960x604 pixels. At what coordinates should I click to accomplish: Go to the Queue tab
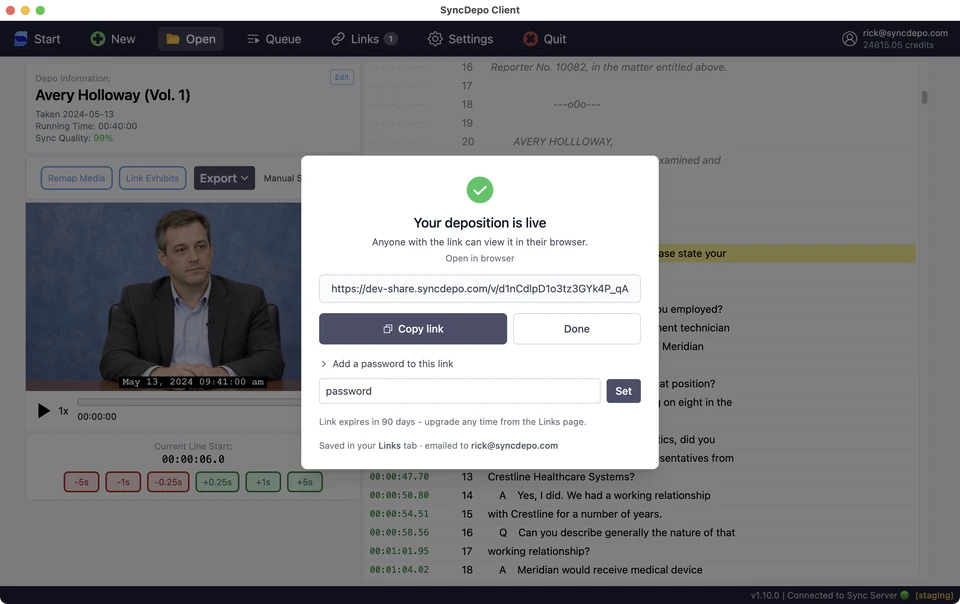[x=274, y=39]
